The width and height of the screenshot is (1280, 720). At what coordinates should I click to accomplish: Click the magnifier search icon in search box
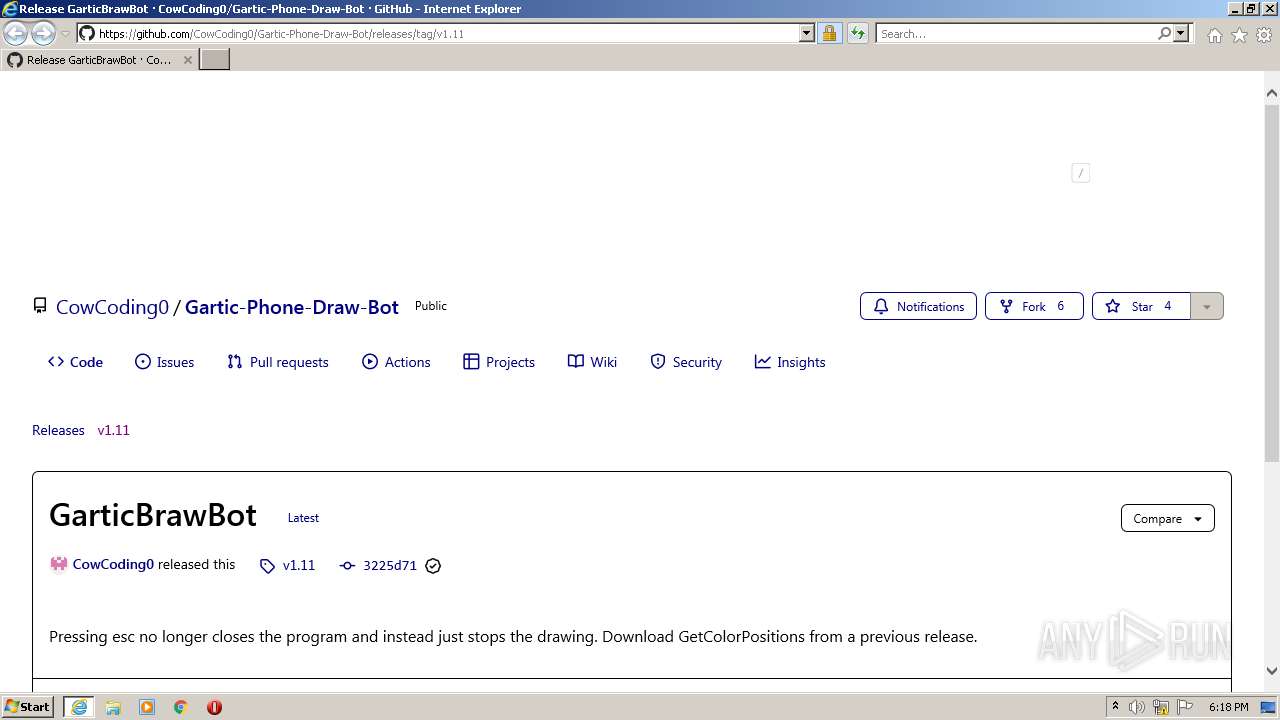point(1164,33)
